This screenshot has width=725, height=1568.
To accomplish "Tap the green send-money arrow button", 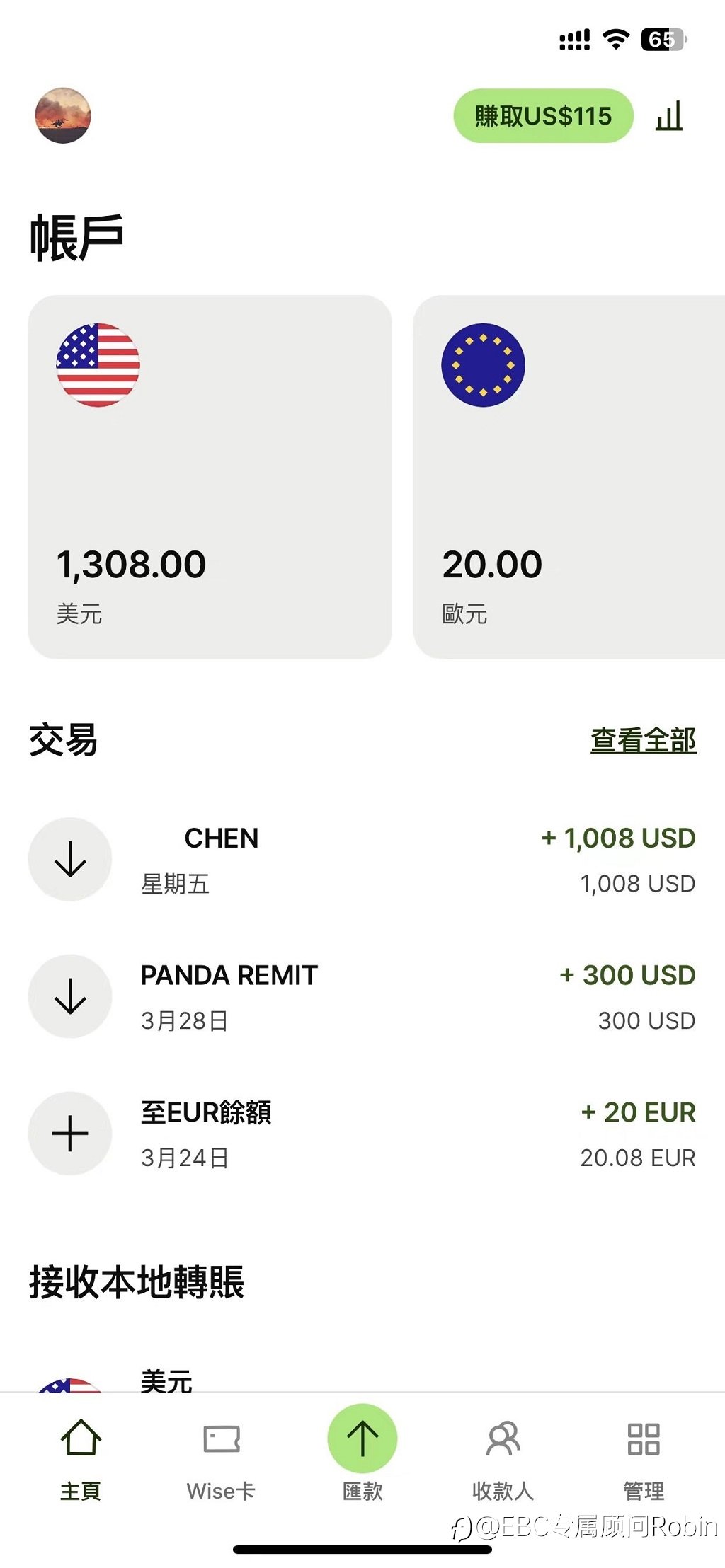I will tap(362, 1439).
